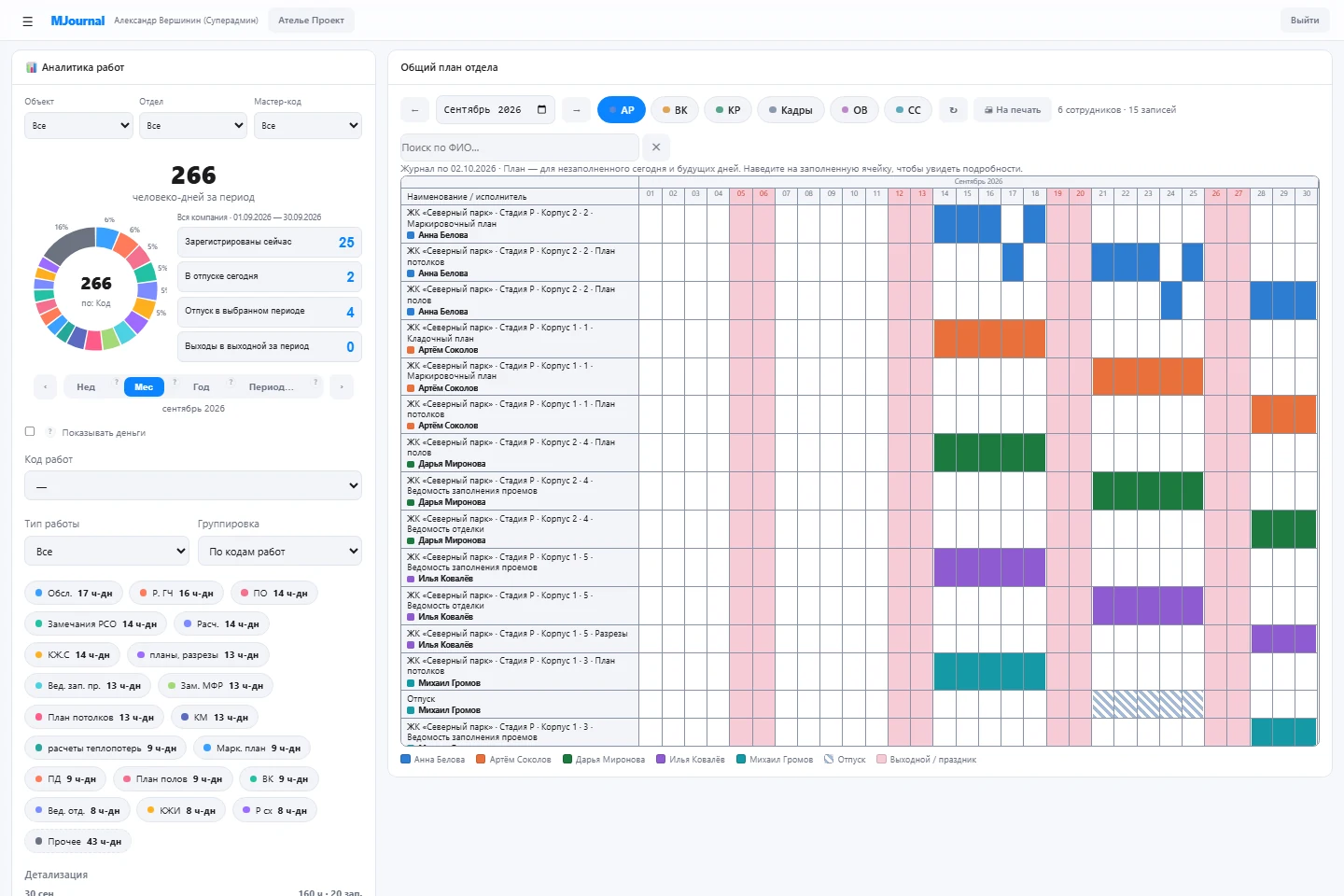Open help hint next to Период…
The width and height of the screenshot is (1344, 896).
pyautogui.click(x=315, y=382)
